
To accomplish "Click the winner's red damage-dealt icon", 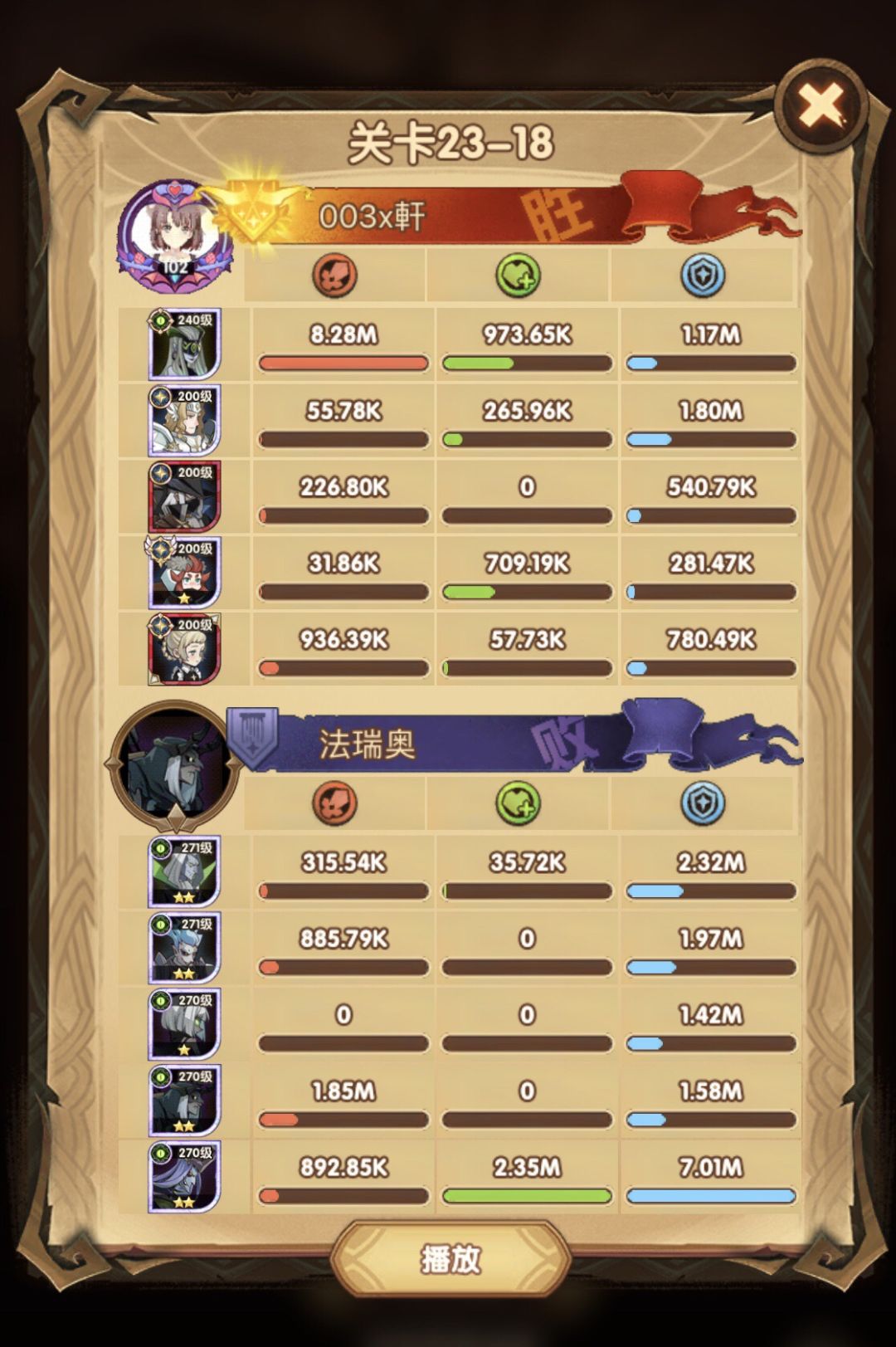I will 335,275.
